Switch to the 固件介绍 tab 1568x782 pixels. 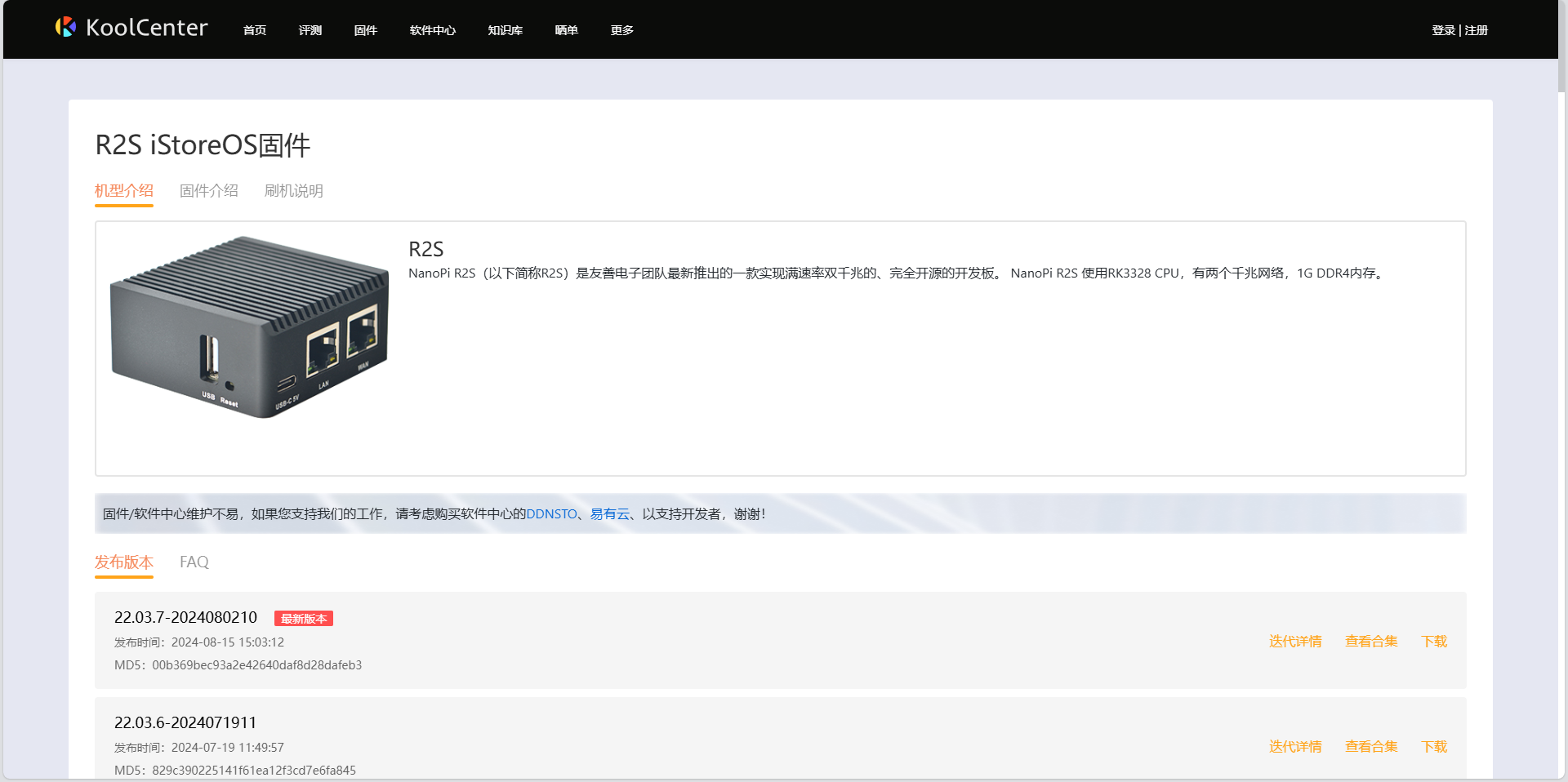[x=209, y=190]
